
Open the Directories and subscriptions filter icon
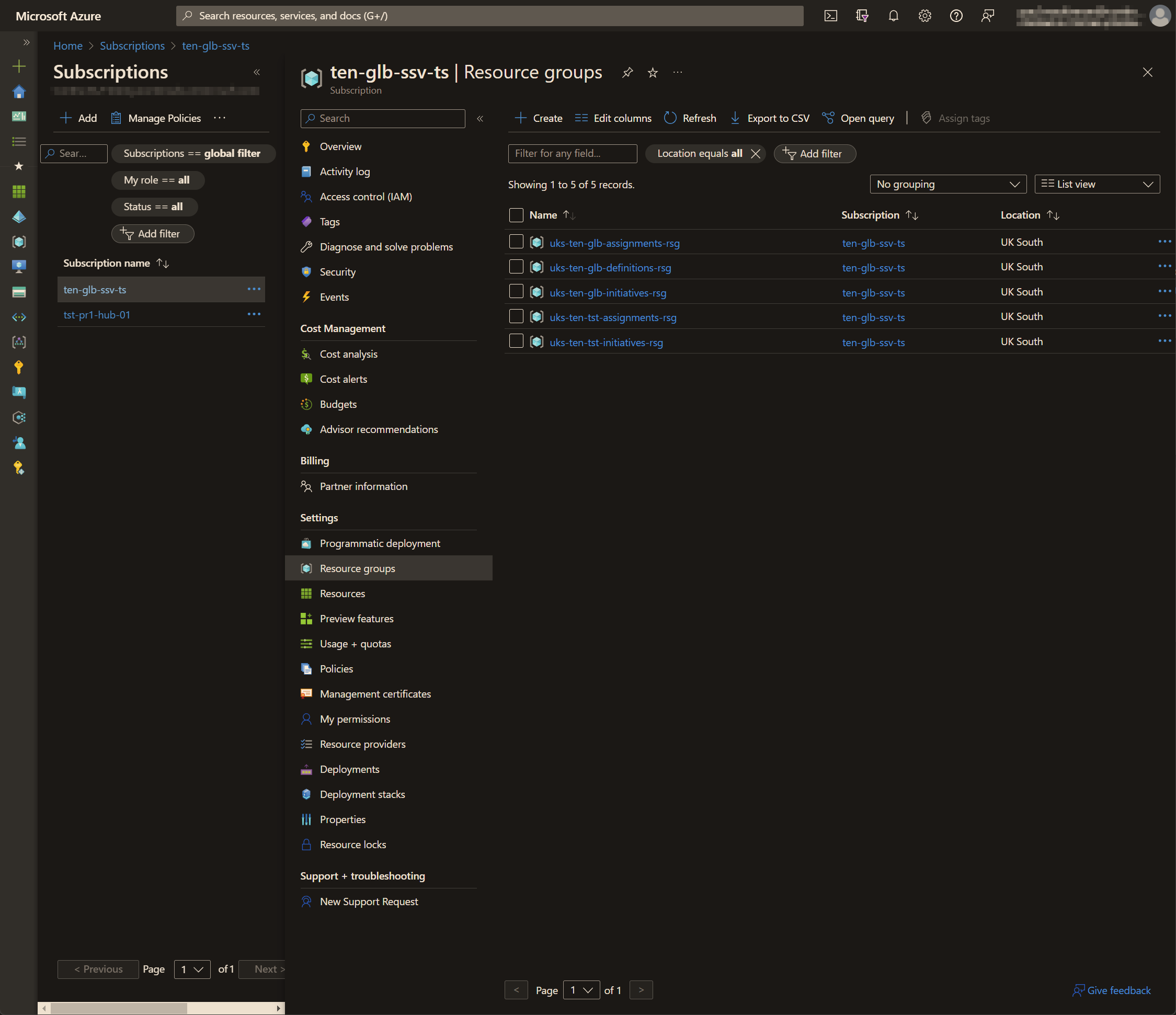pos(862,16)
